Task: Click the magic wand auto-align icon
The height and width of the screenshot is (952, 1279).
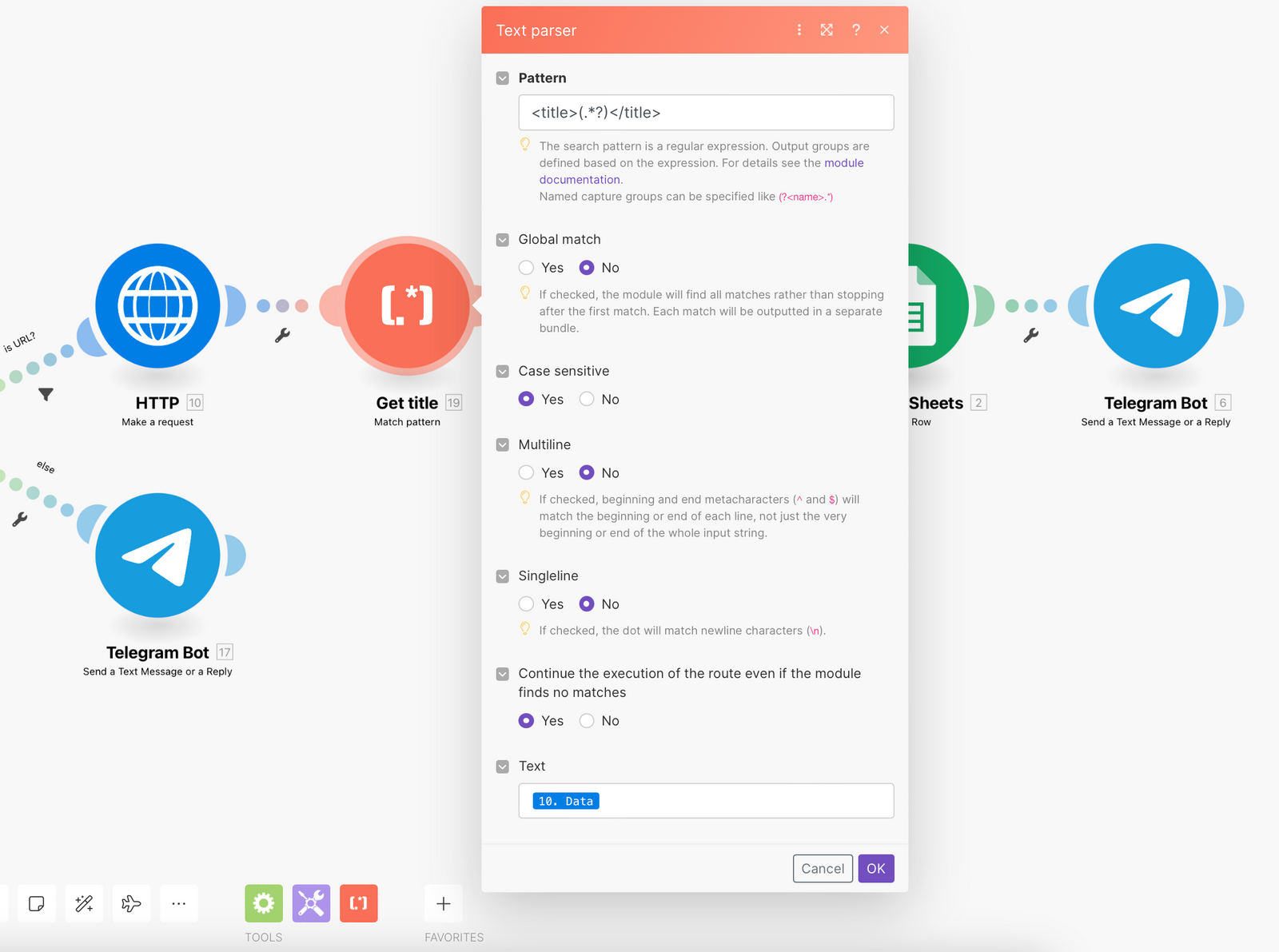Action: tap(84, 903)
